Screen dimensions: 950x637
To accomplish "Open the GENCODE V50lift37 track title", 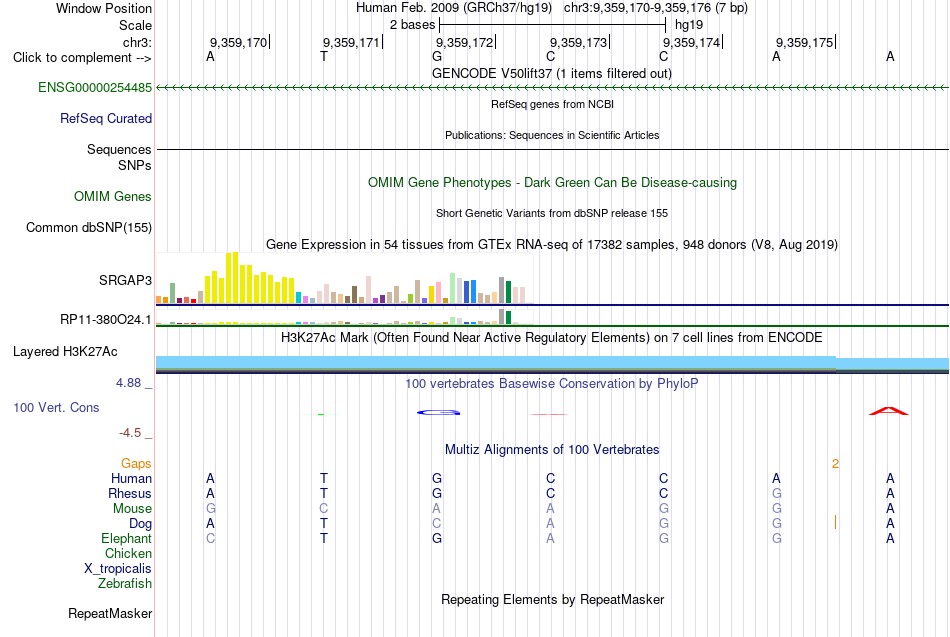I will tap(552, 73).
